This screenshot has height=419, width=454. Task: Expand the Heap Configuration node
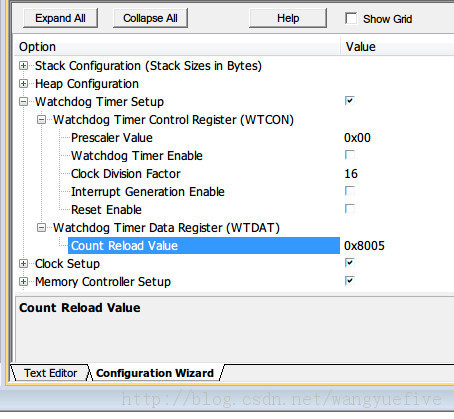[23, 83]
